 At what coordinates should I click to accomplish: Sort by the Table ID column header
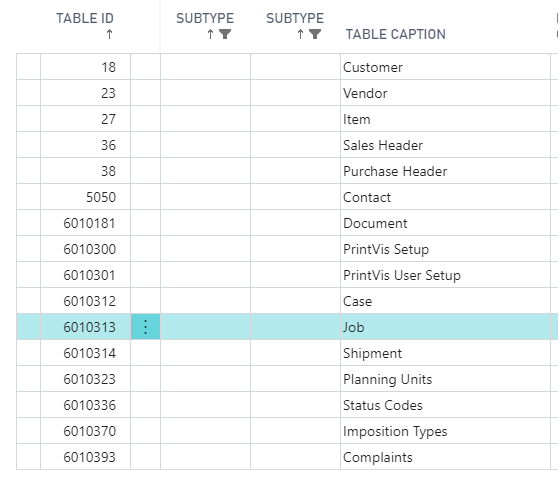click(x=85, y=18)
